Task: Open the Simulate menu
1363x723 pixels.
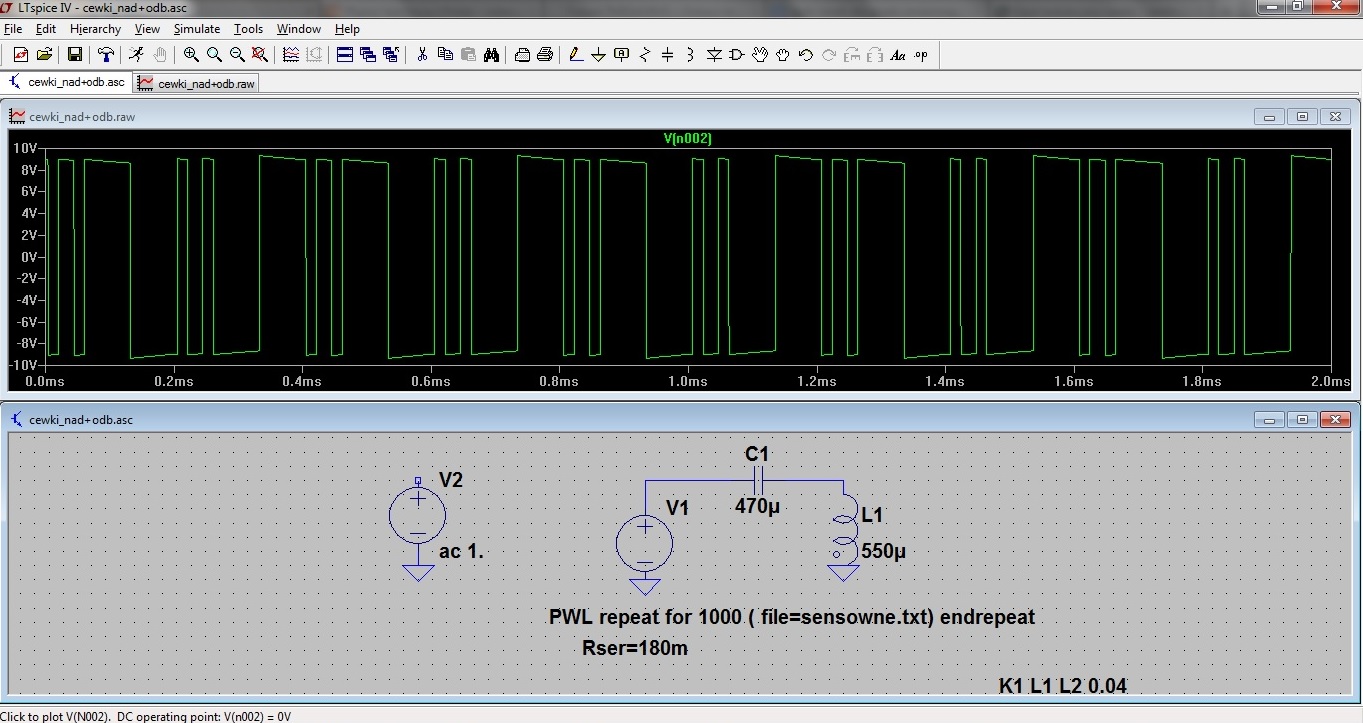Action: (196, 29)
